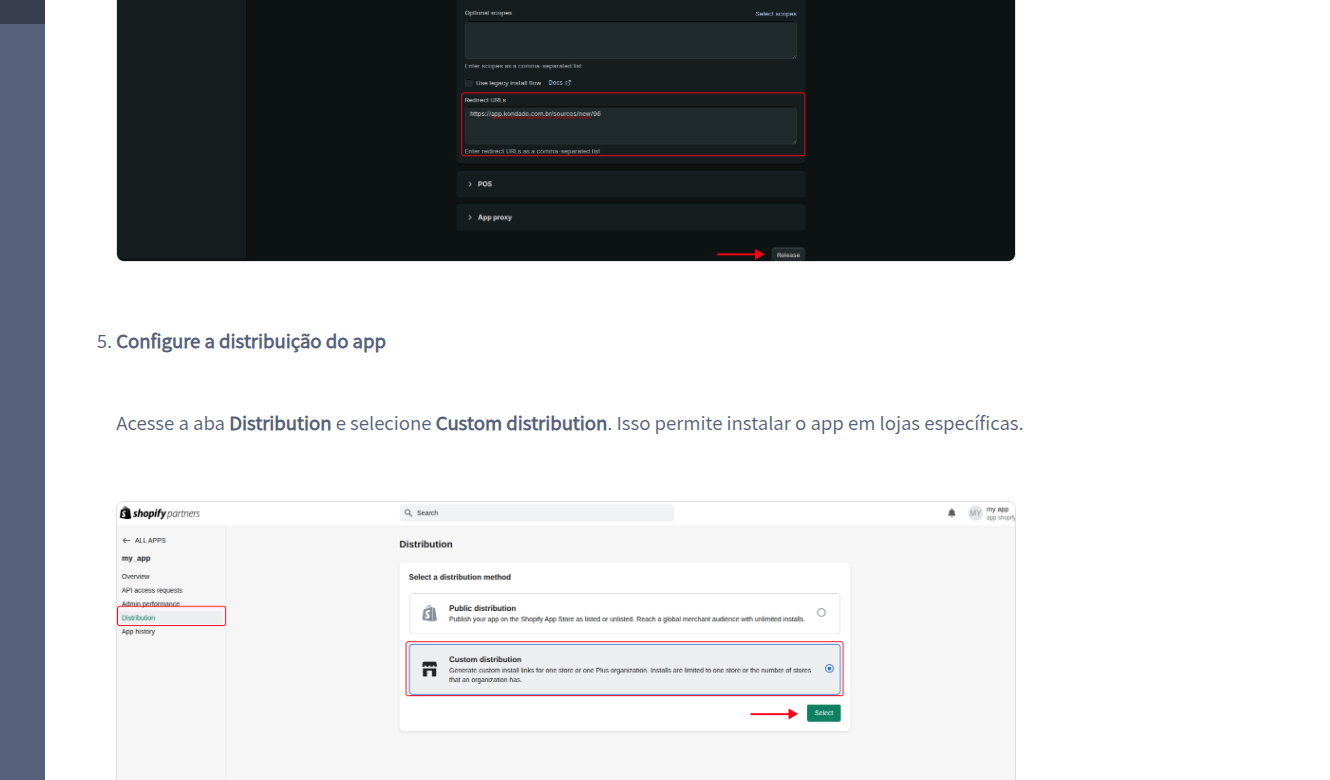Click the Release button
The image size is (1330, 780).
point(788,255)
